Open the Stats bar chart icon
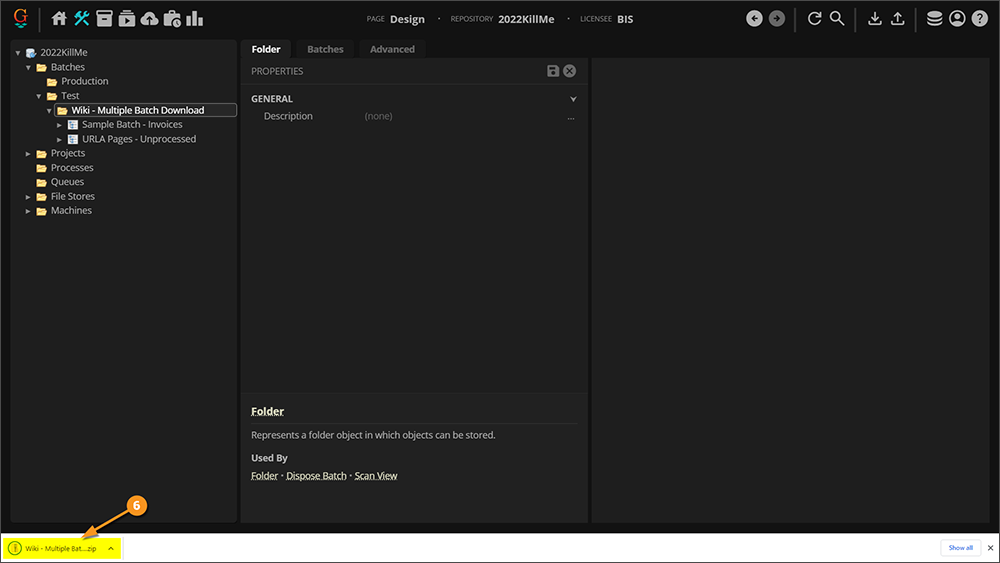 pos(195,18)
